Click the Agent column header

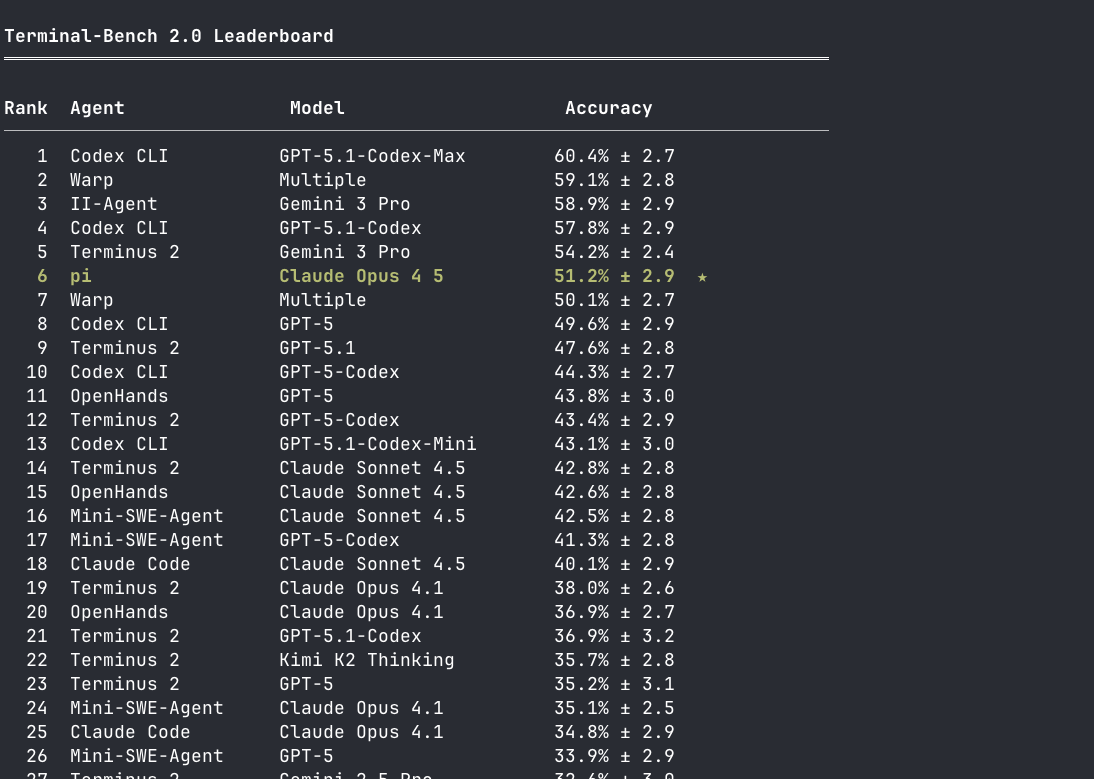click(97, 108)
